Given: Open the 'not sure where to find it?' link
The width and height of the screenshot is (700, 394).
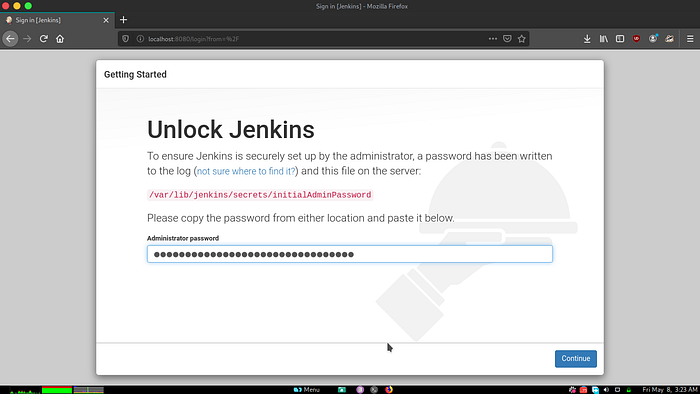Looking at the screenshot, I should (x=246, y=171).
